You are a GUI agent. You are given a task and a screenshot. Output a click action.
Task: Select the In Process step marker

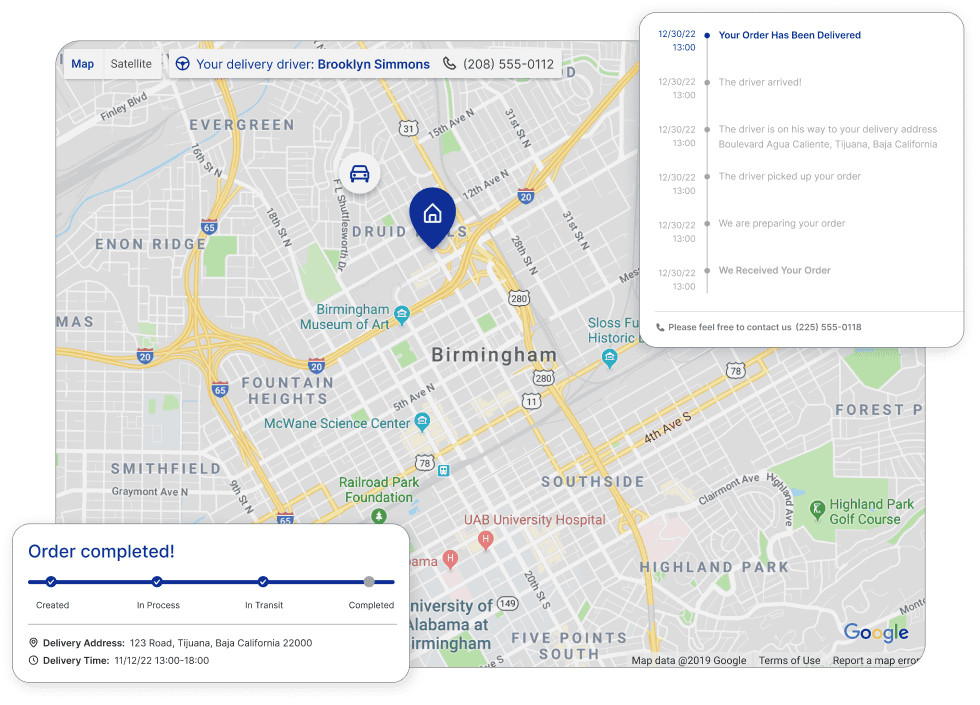[x=157, y=582]
